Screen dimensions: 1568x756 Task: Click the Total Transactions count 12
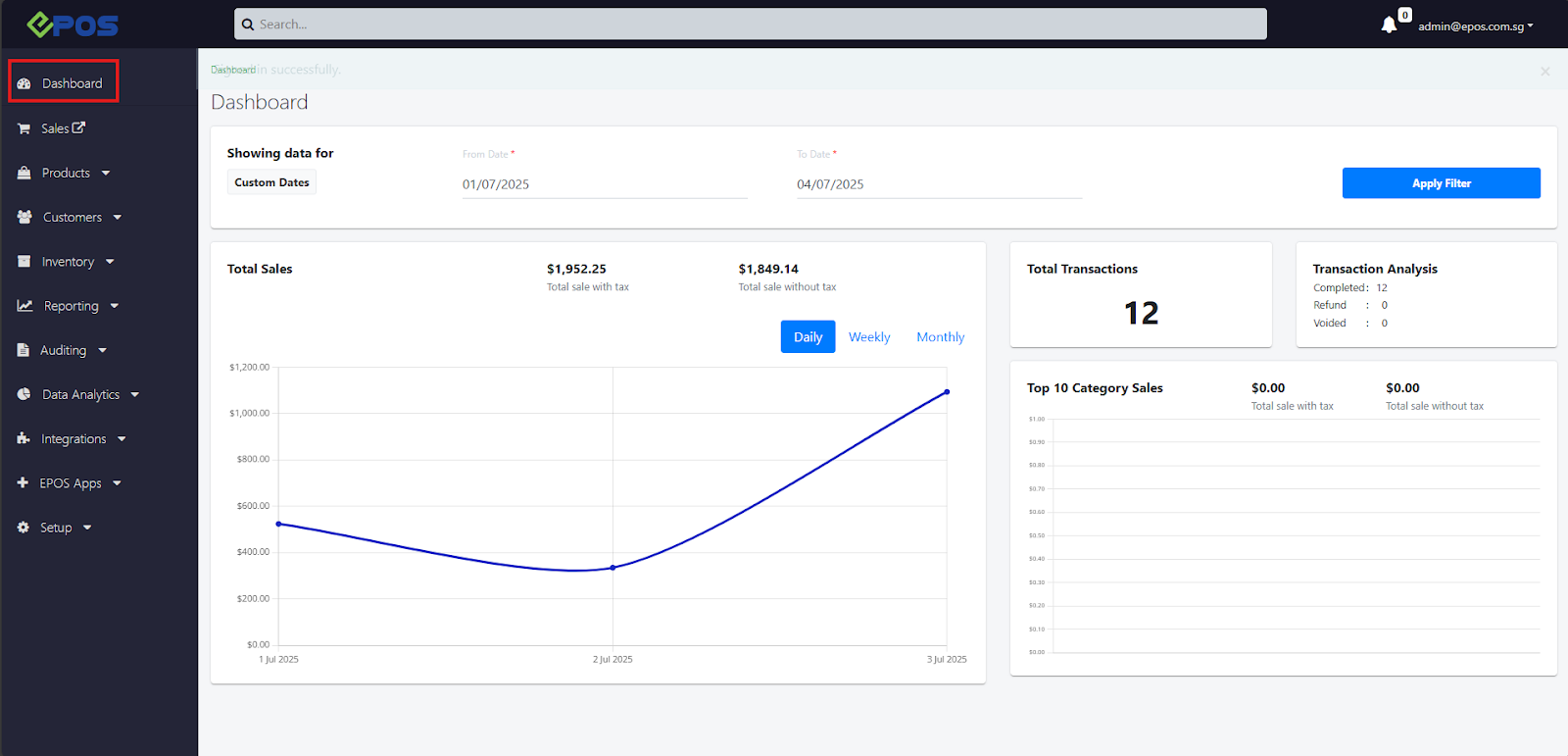tap(1141, 313)
